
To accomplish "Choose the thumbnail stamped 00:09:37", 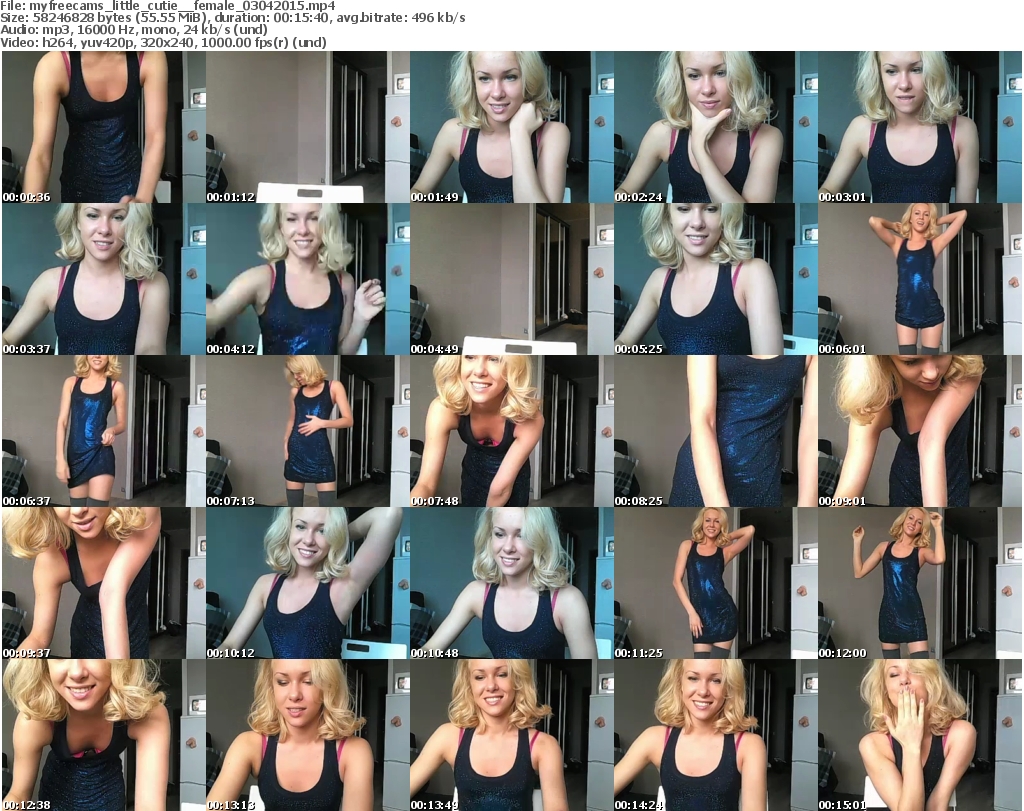I will [104, 584].
